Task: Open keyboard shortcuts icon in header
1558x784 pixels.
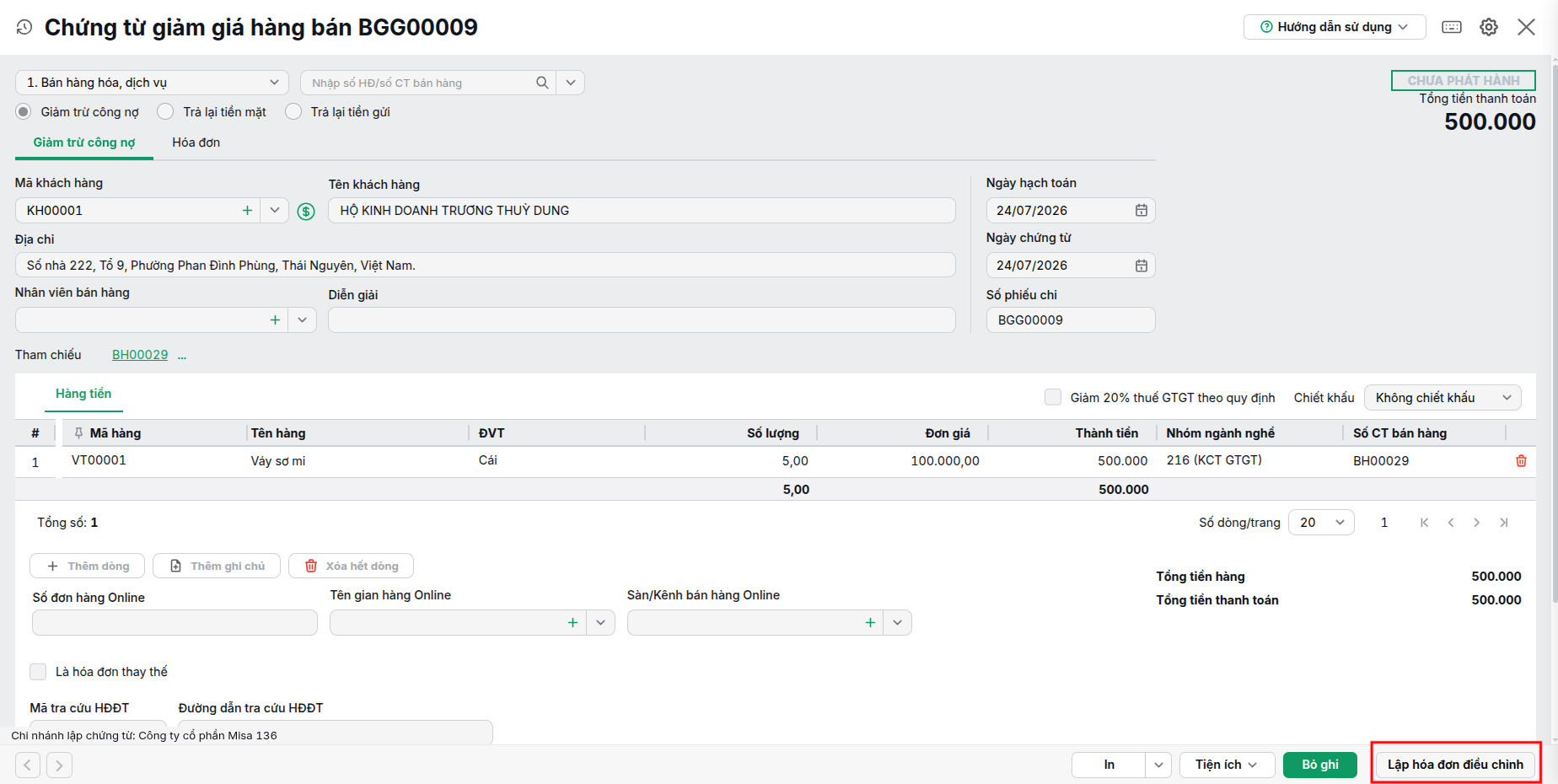Action: click(1452, 27)
